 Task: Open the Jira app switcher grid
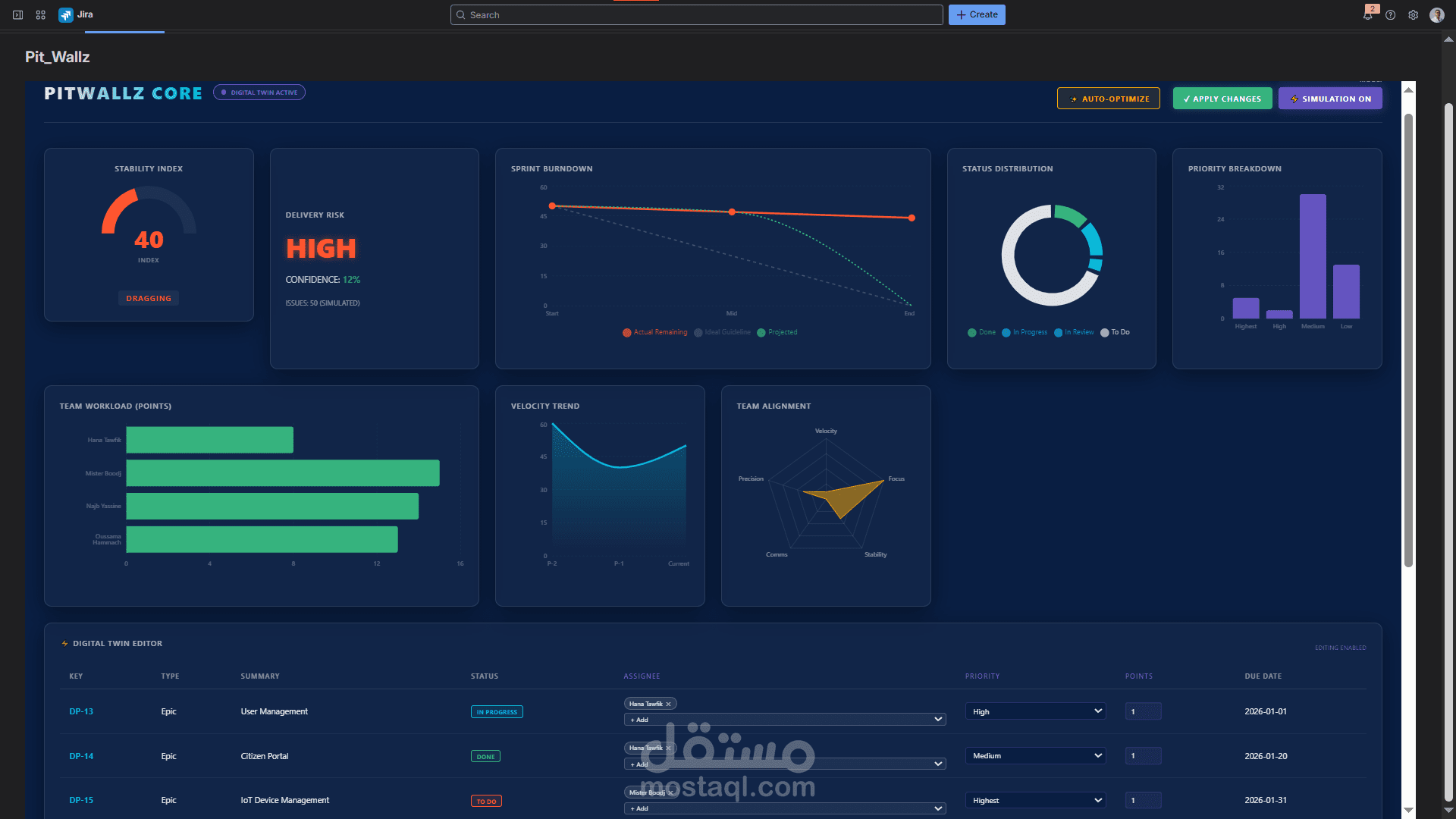pos(41,15)
